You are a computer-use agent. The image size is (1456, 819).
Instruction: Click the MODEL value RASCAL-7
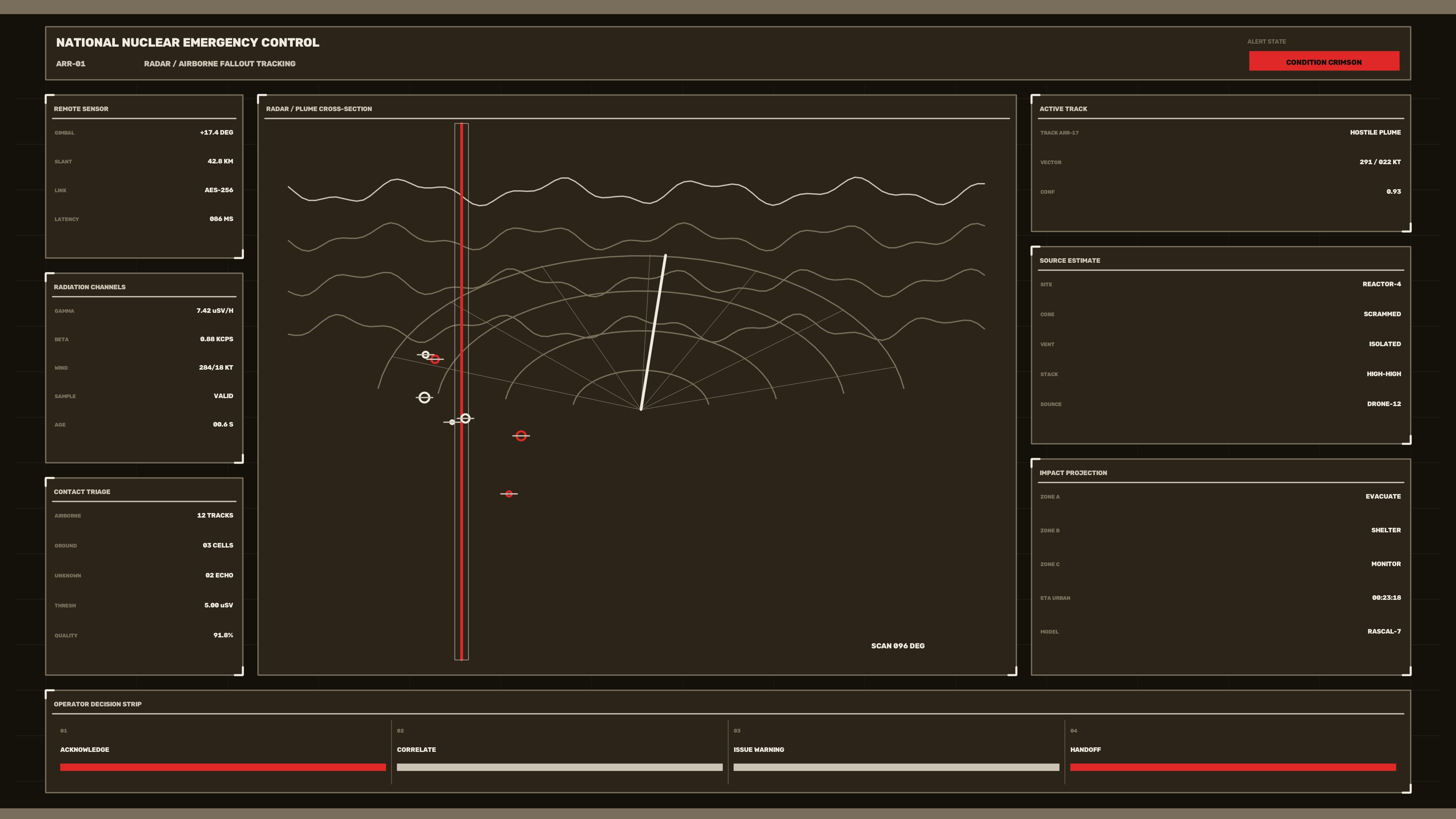tap(1384, 631)
